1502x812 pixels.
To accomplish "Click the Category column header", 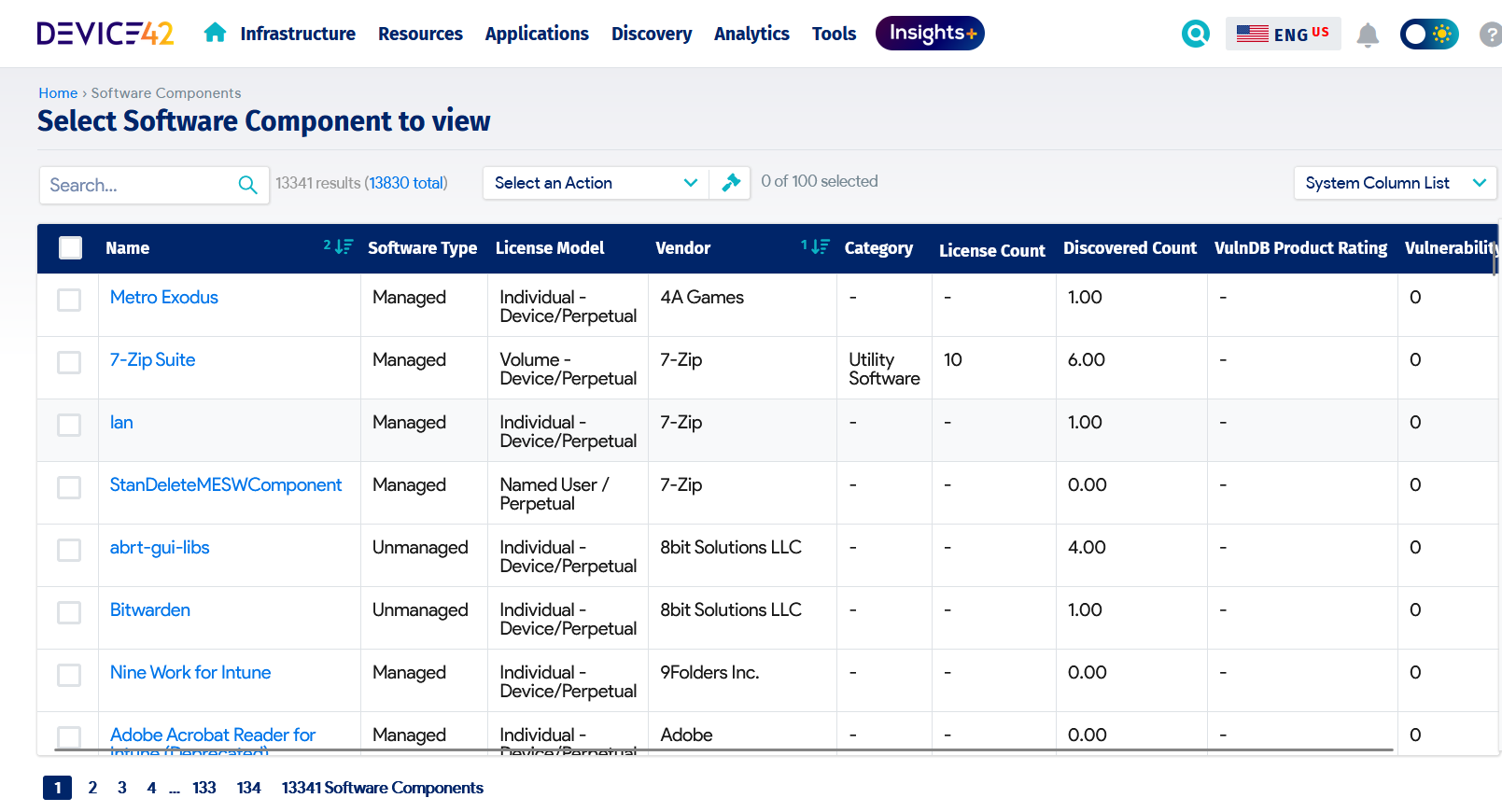I will tap(878, 247).
